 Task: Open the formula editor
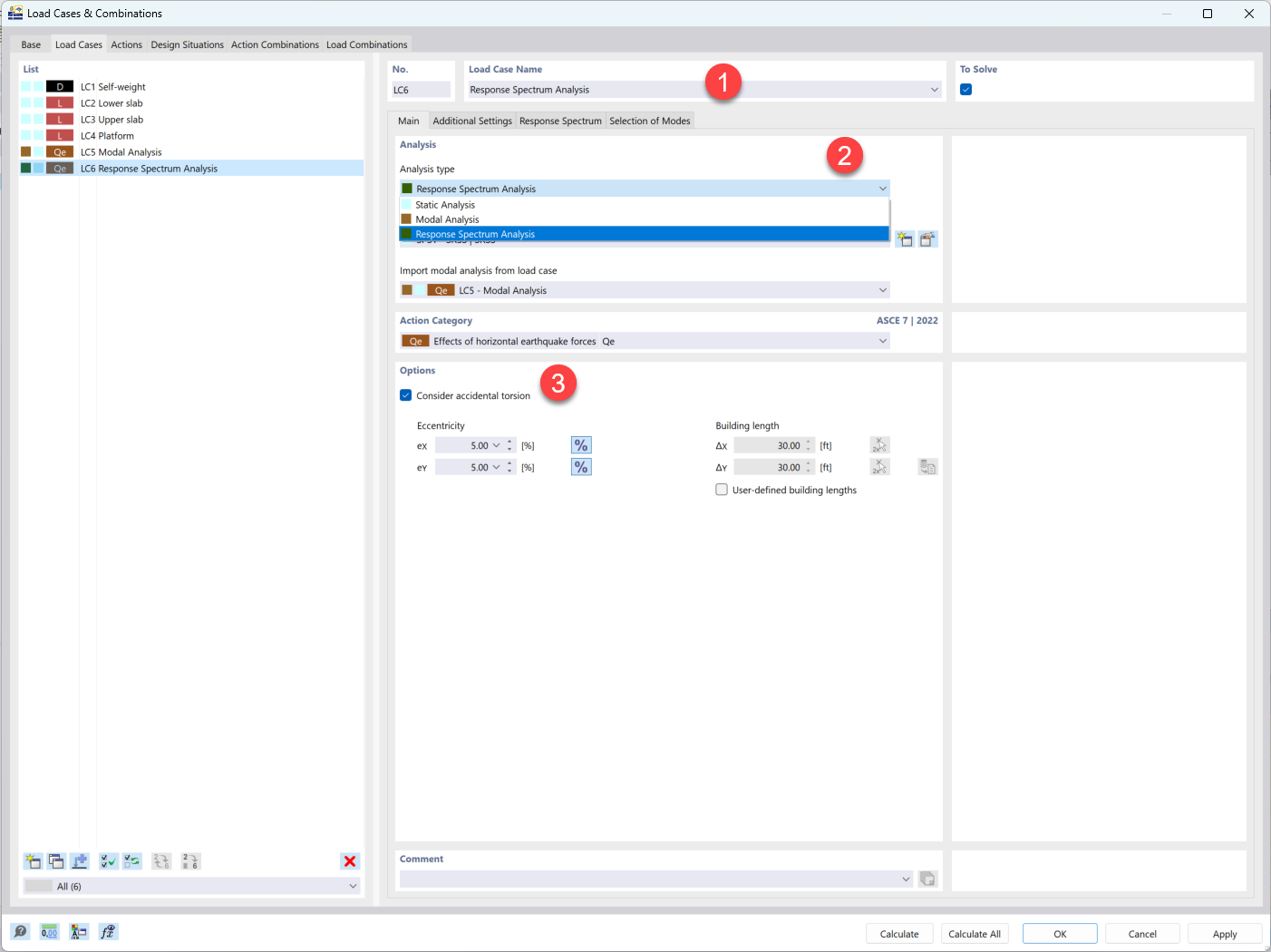click(108, 931)
